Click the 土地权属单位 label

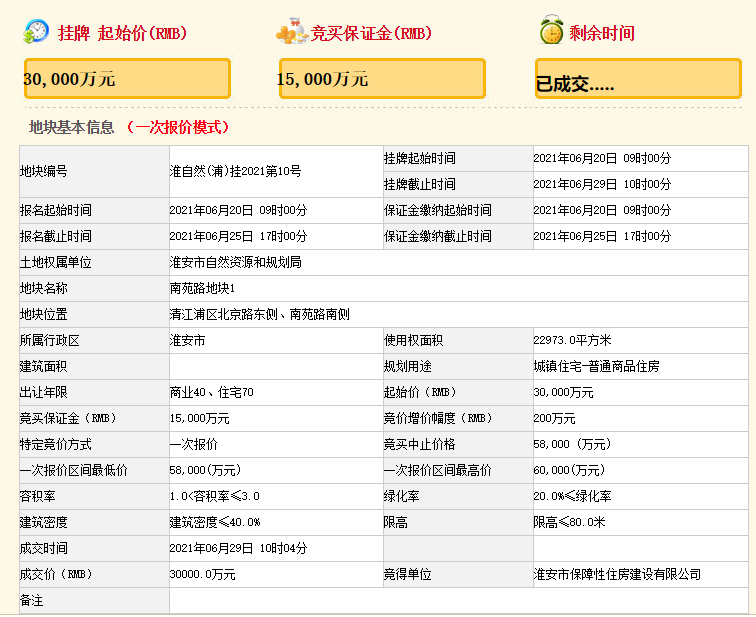point(55,262)
